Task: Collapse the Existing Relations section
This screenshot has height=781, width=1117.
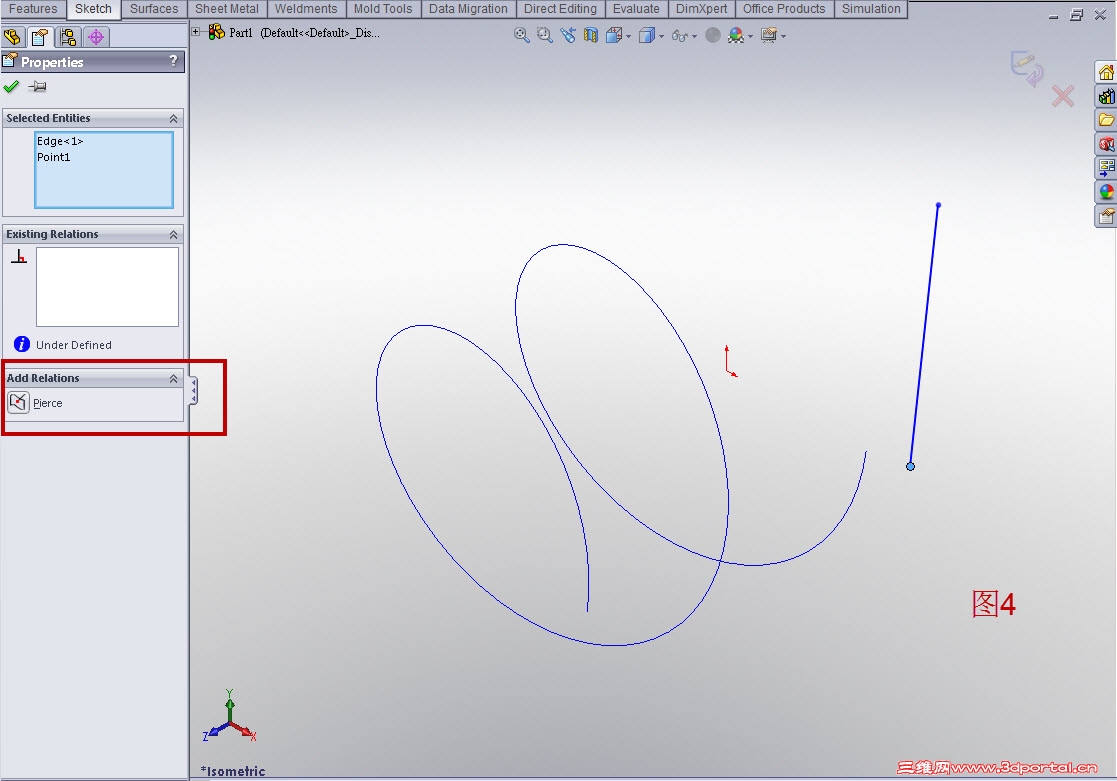Action: pyautogui.click(x=173, y=234)
